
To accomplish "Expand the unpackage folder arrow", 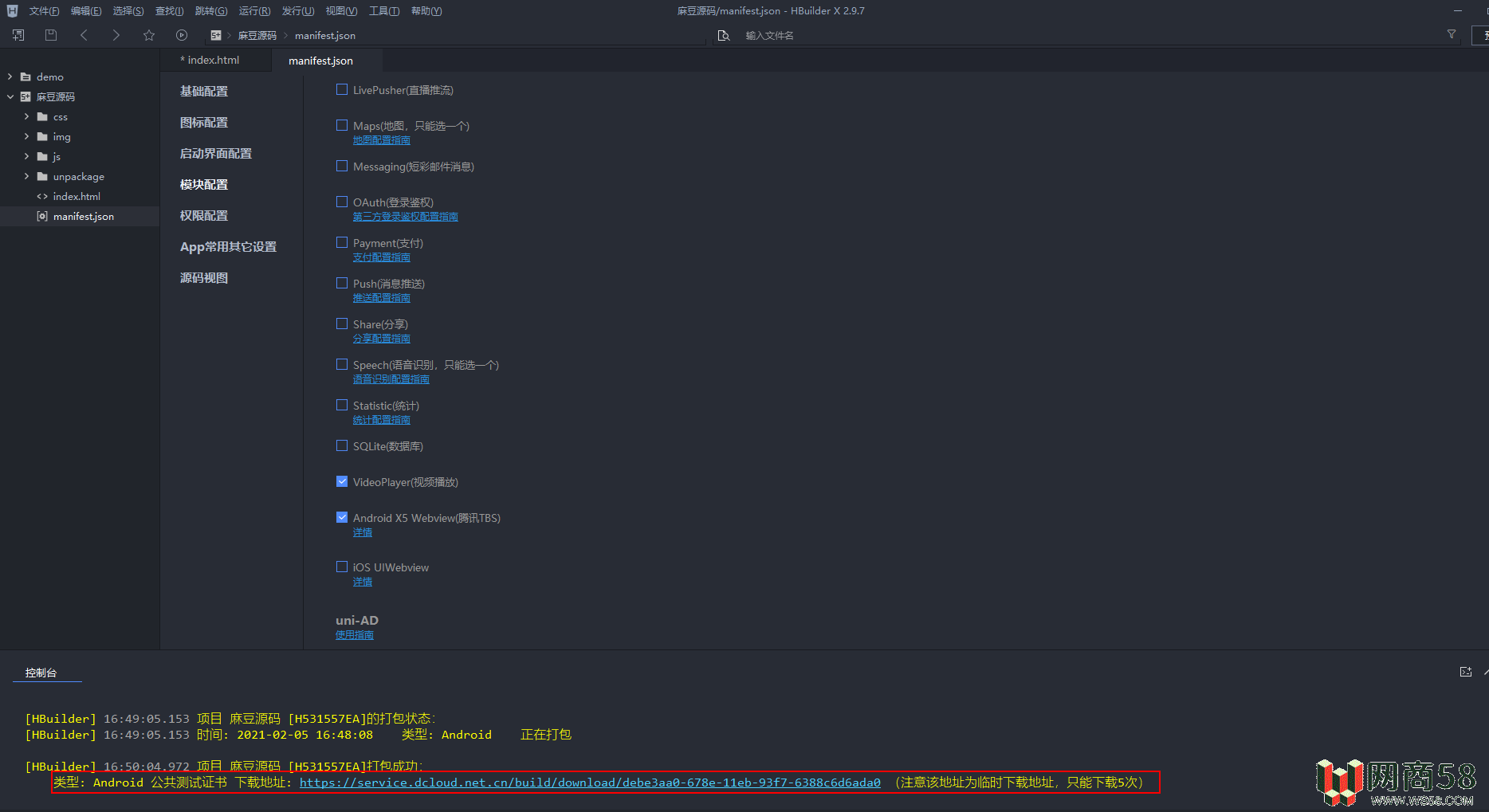I will pyautogui.click(x=26, y=176).
